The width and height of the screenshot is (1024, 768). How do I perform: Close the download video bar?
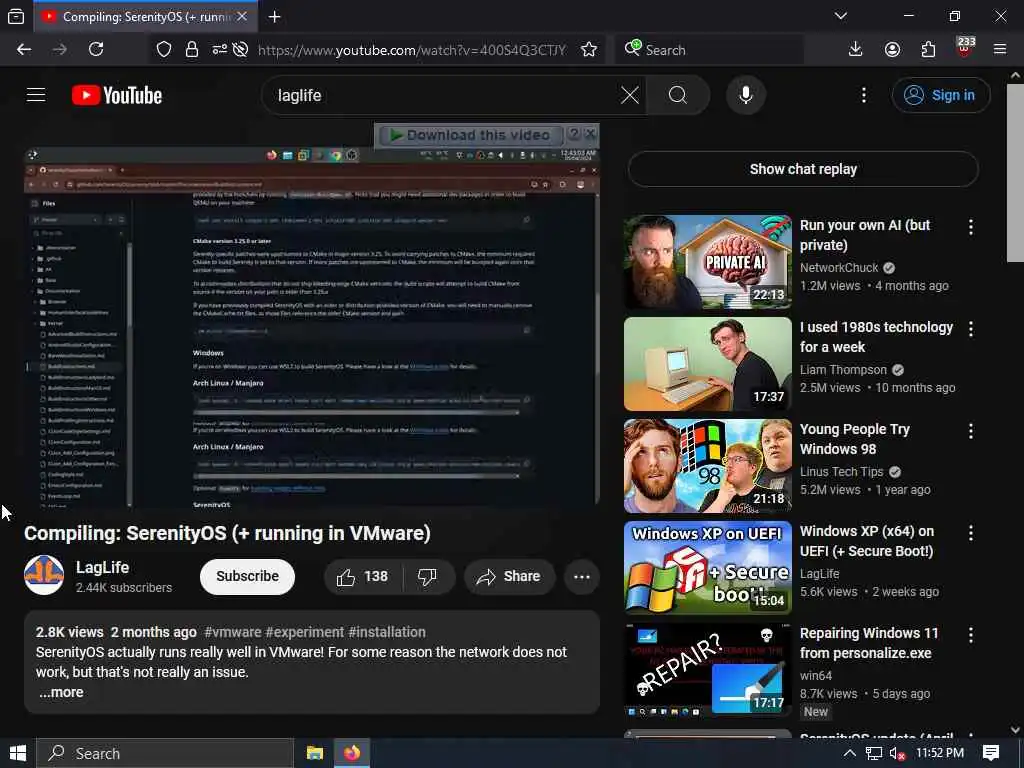pos(590,134)
